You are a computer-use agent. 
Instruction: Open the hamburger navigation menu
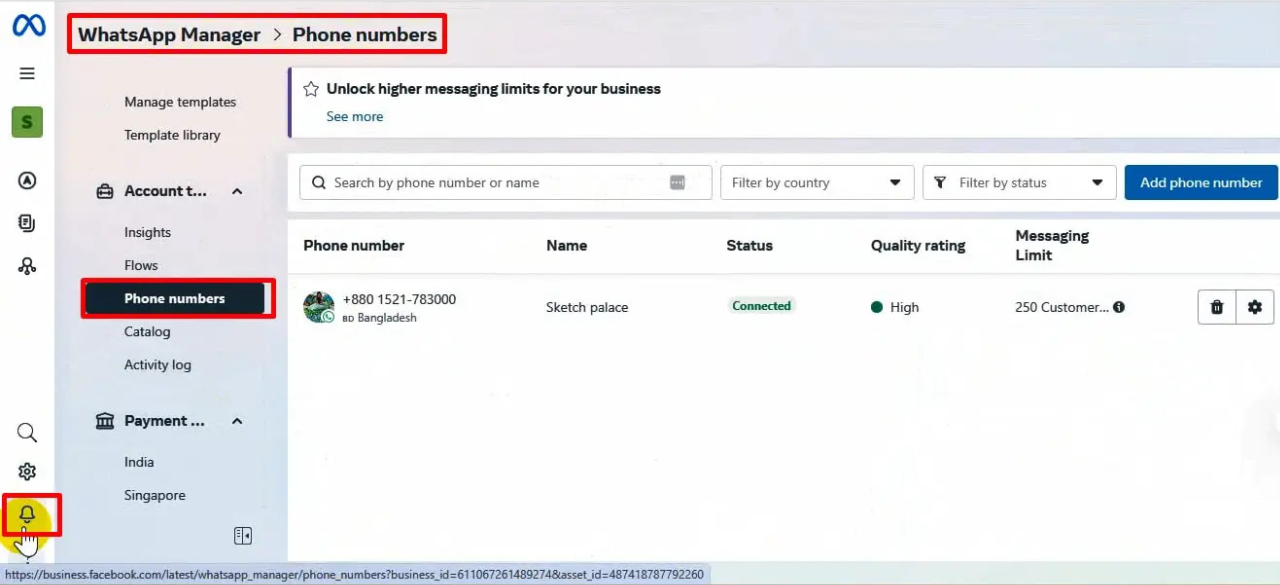27,73
